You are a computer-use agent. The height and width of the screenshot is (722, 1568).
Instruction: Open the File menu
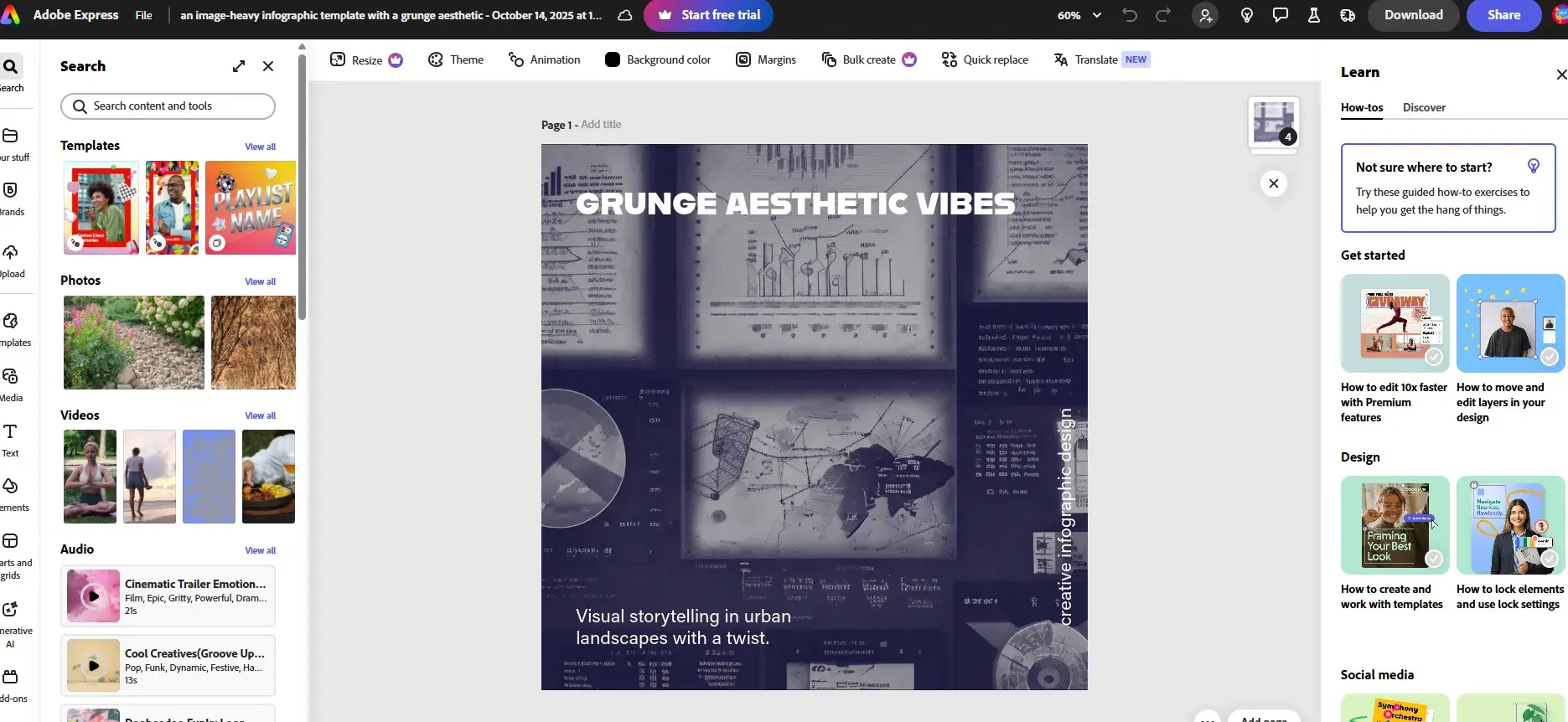pyautogui.click(x=144, y=15)
